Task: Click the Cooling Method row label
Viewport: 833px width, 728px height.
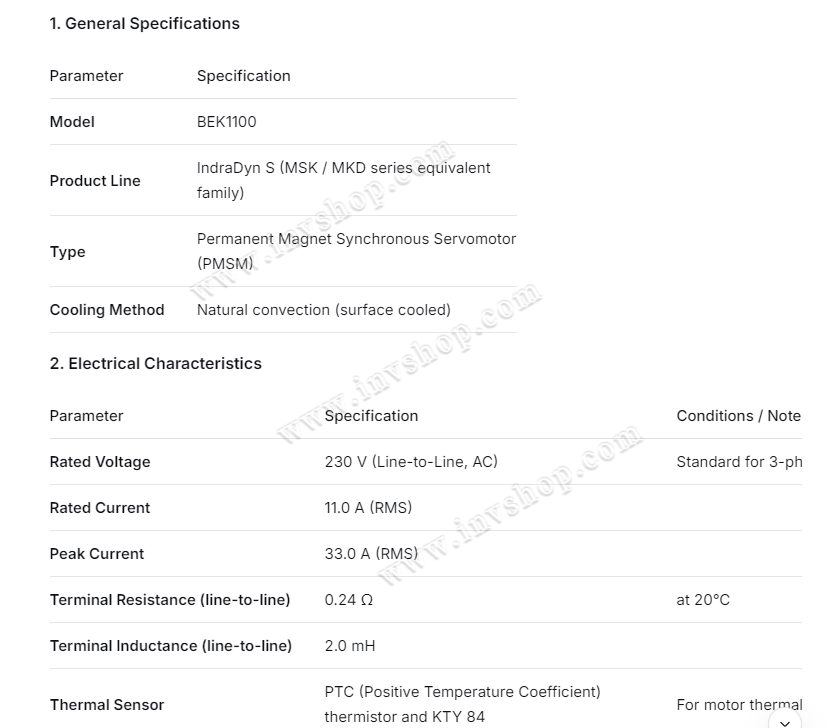Action: point(107,310)
